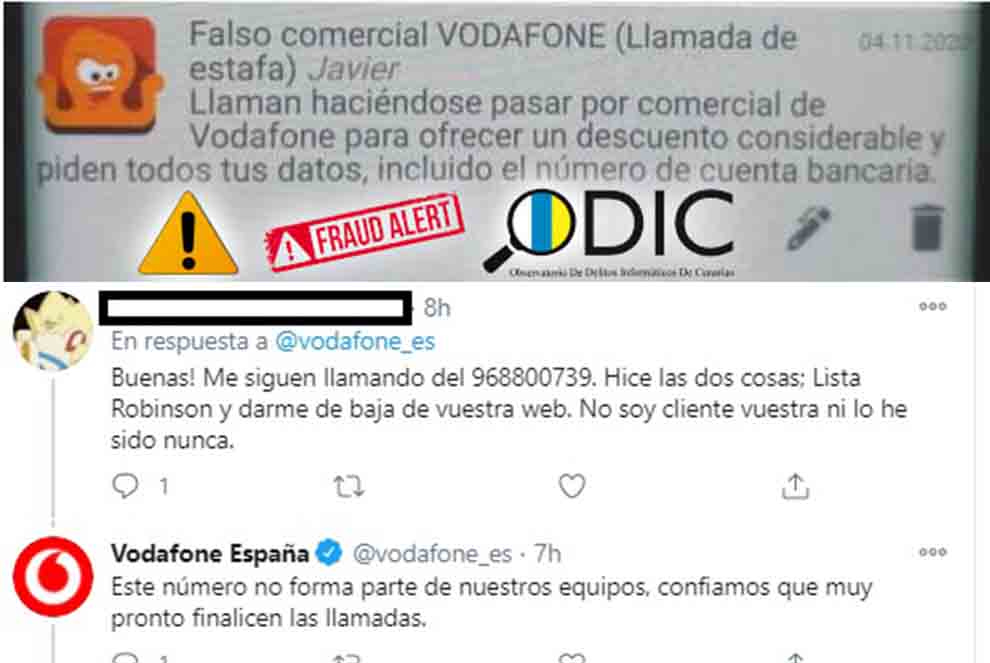This screenshot has height=663, width=990.
Task: Click the yellow warning triangle icon
Action: pos(188,234)
